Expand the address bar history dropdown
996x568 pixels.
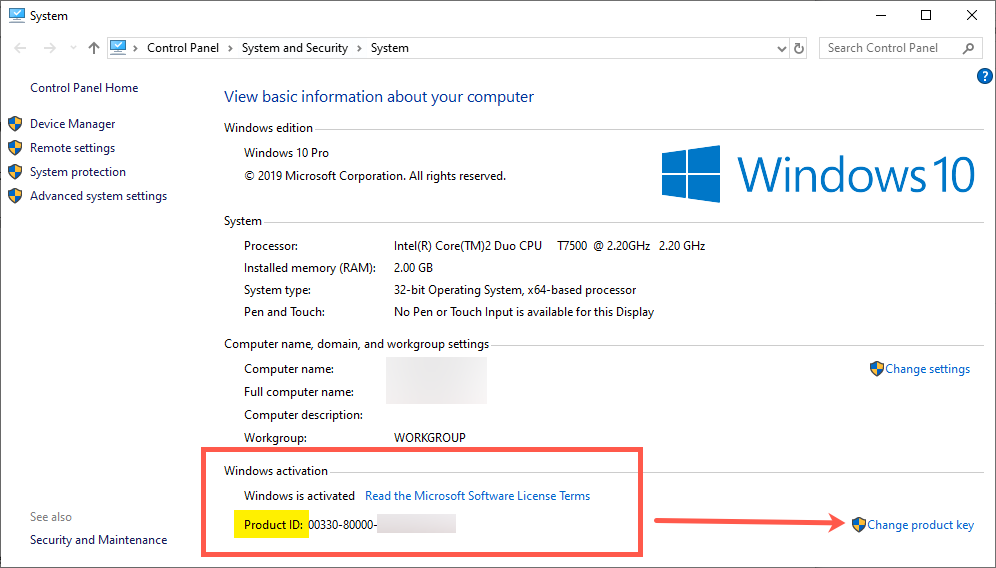coord(782,48)
